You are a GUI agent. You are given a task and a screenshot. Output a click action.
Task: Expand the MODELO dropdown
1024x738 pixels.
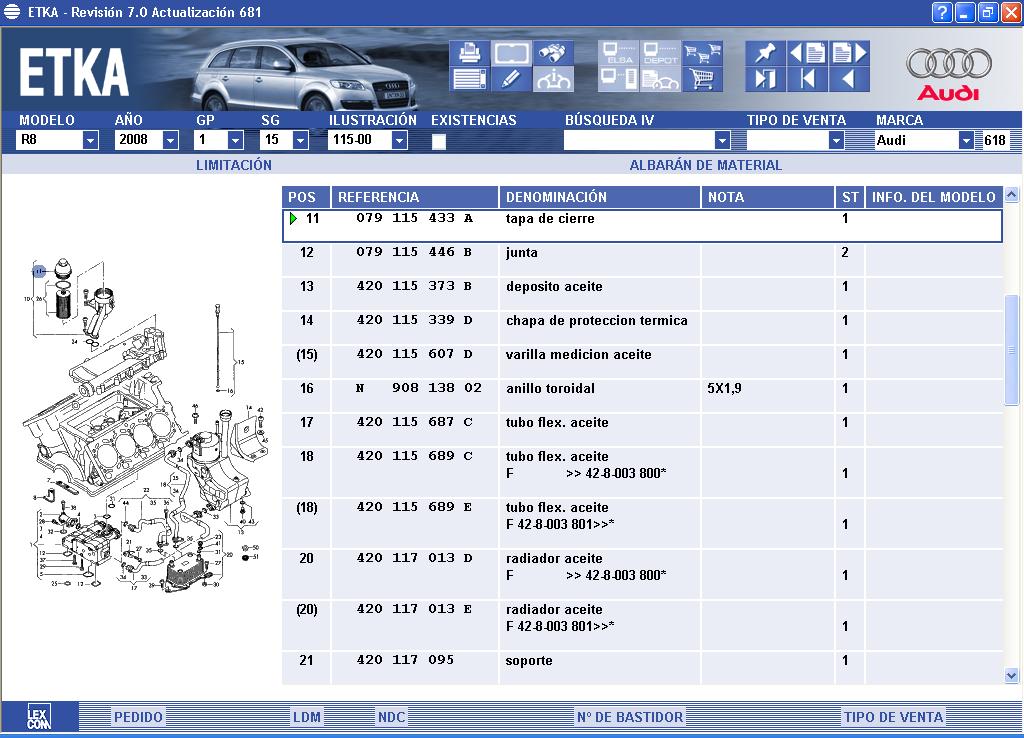[x=90, y=140]
